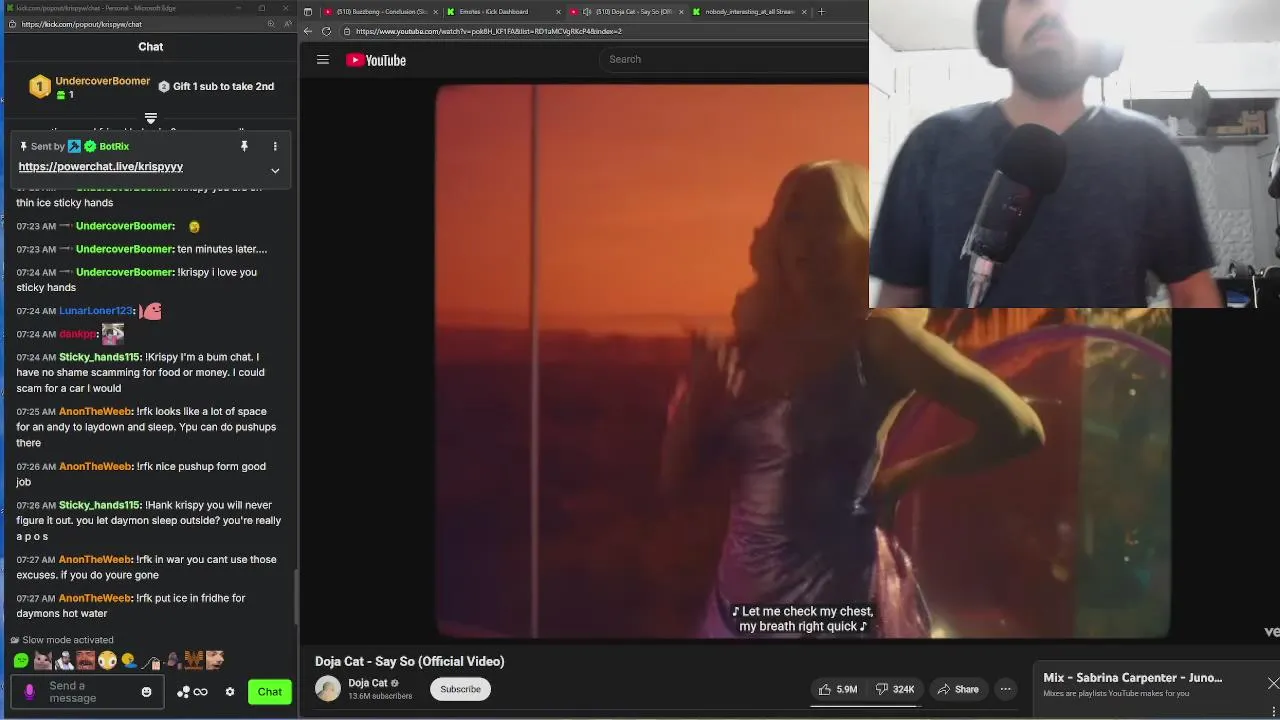The height and width of the screenshot is (720, 1280).
Task: Open a new browser tab
Action: [x=821, y=12]
